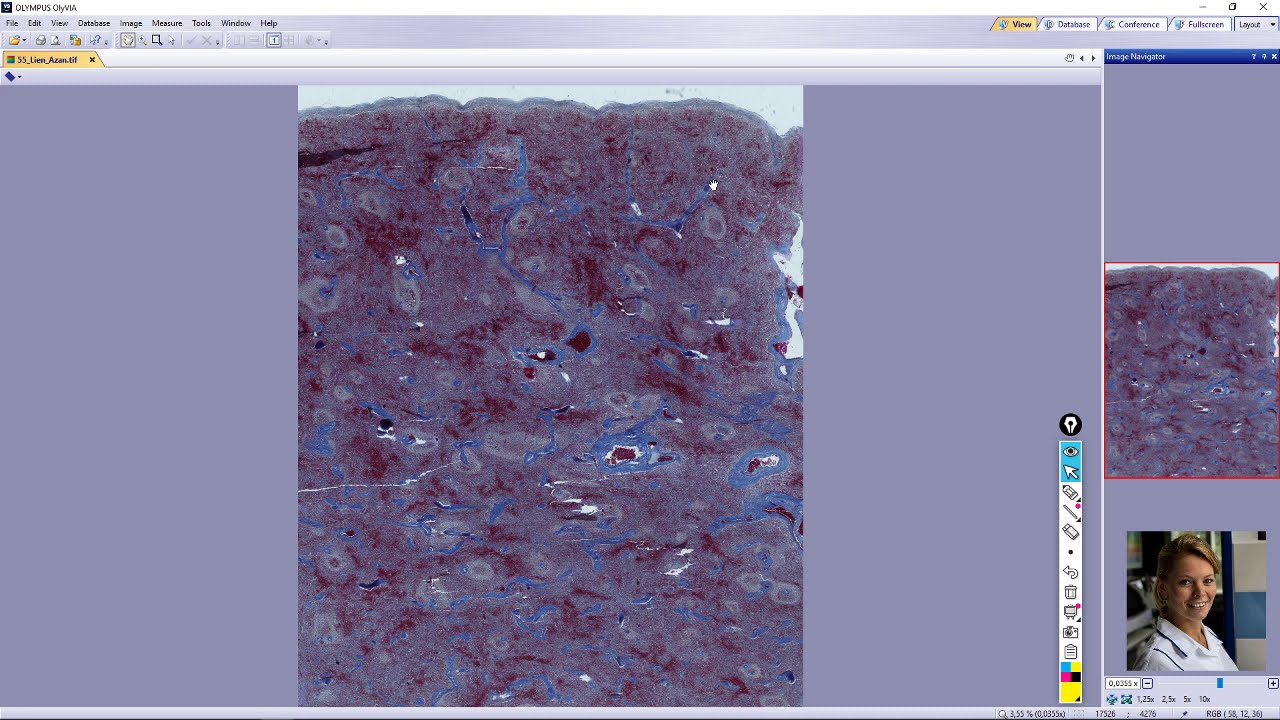Close the 55_Lien_Azan.tif tab
Viewport: 1280px width, 720px height.
pyautogui.click(x=92, y=60)
